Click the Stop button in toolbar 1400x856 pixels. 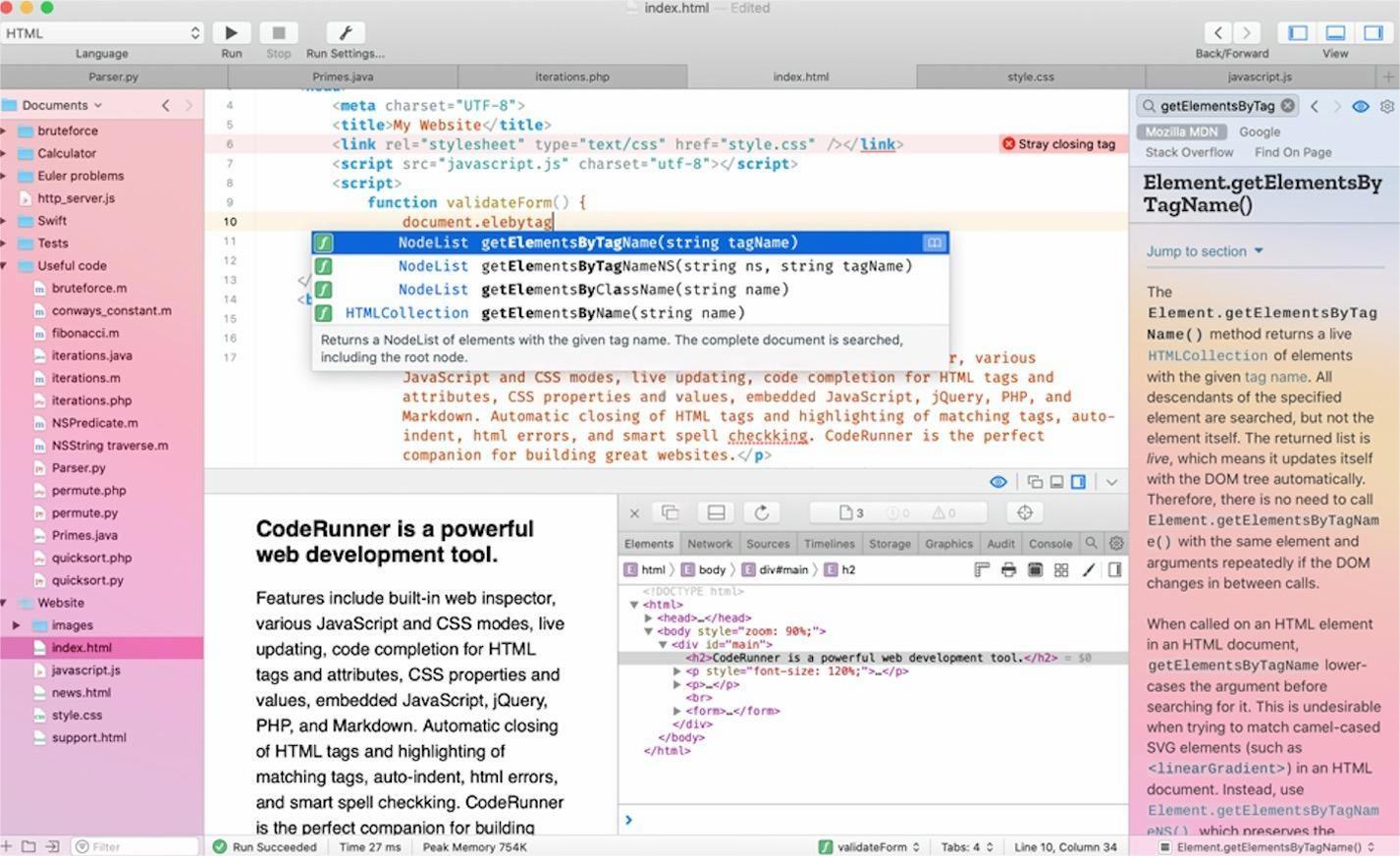tap(278, 32)
